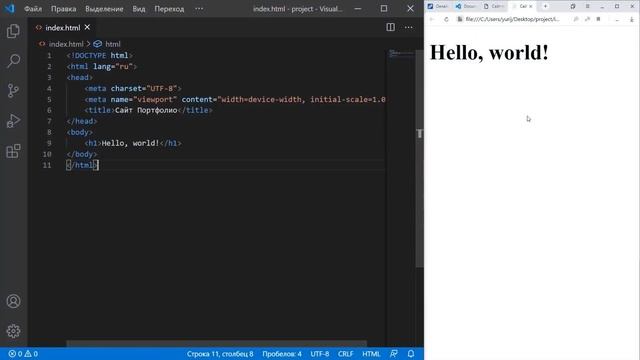Reload the page in the browser
The image size is (640, 360).
[446, 19]
